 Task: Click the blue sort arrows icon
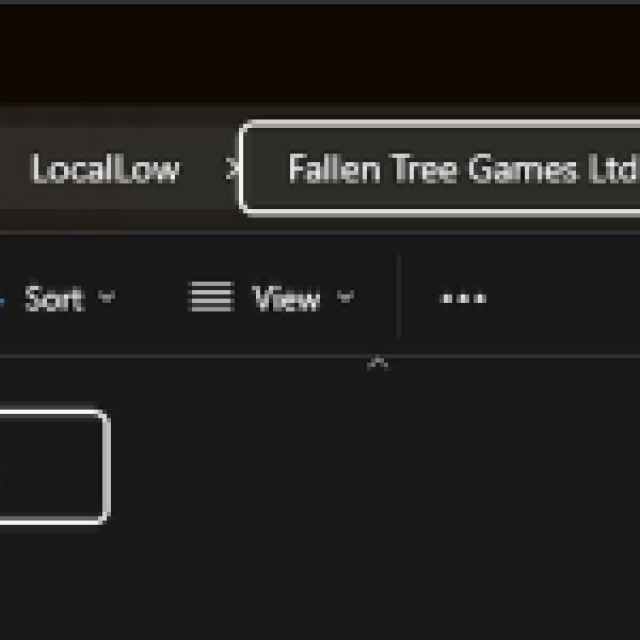tap(2, 301)
